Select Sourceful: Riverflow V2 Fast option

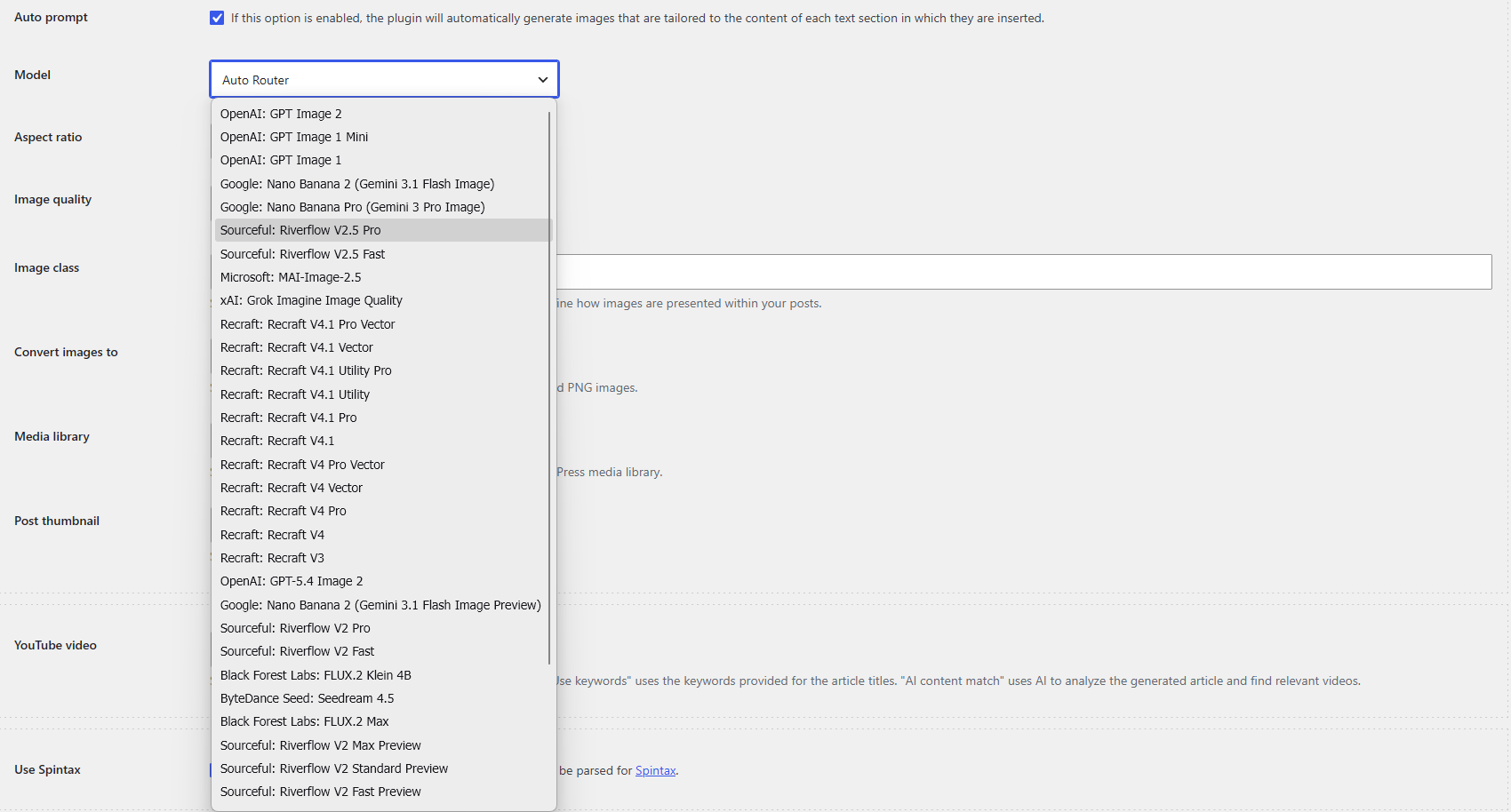click(382, 651)
